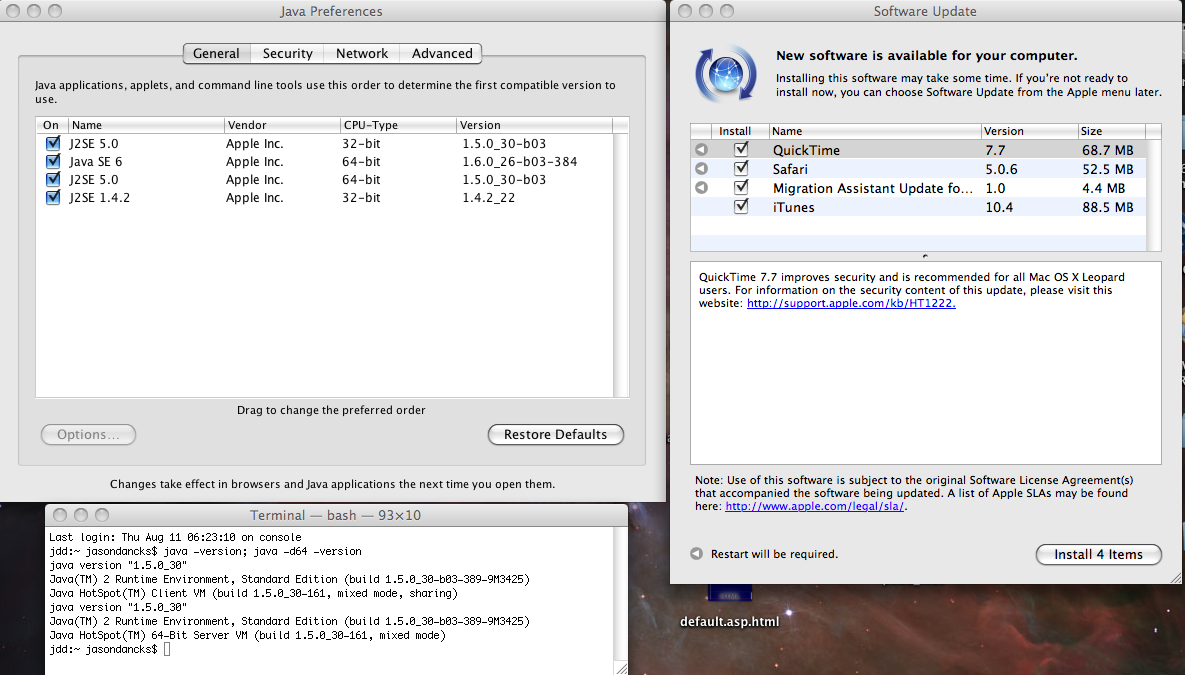1185x675 pixels.
Task: Select Migration Assistant Update row name
Action: (x=873, y=188)
